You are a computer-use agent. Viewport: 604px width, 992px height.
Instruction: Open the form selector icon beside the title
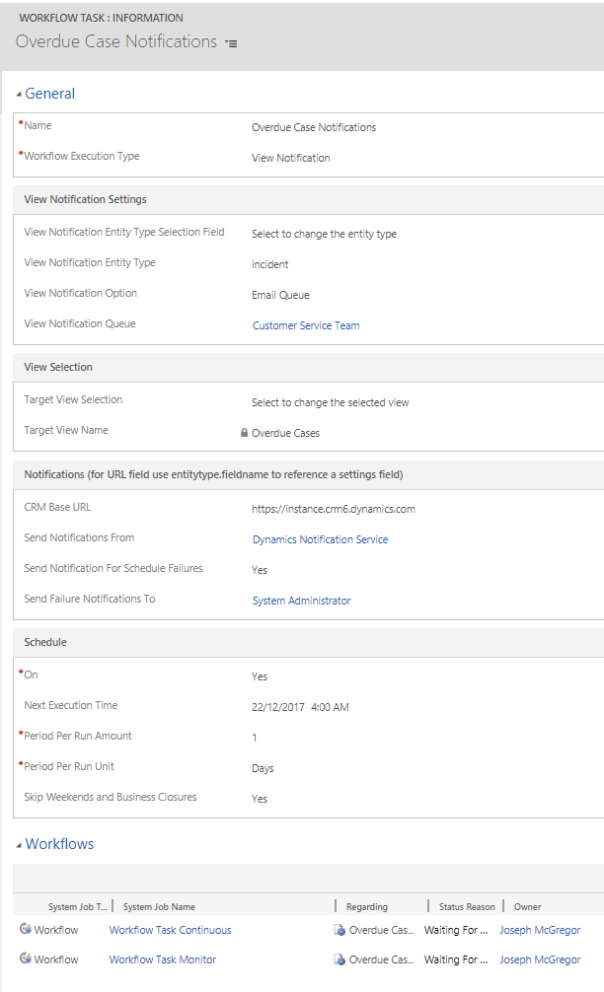coord(231,42)
